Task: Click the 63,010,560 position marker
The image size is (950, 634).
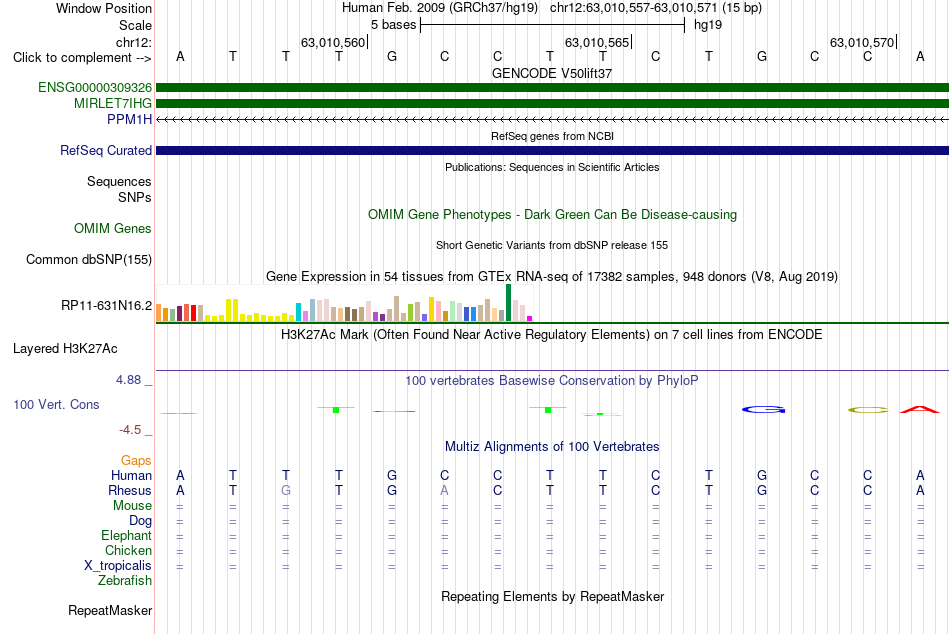Action: tap(333, 42)
